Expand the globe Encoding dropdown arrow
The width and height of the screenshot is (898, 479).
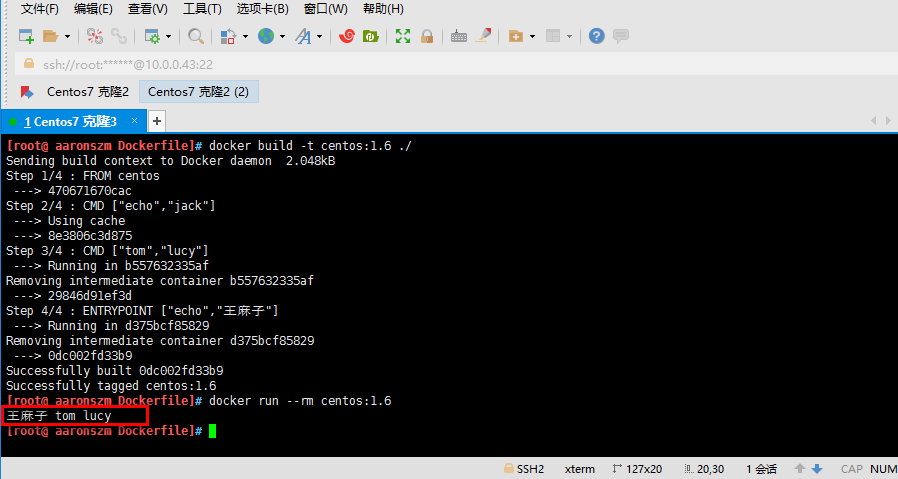pos(282,37)
